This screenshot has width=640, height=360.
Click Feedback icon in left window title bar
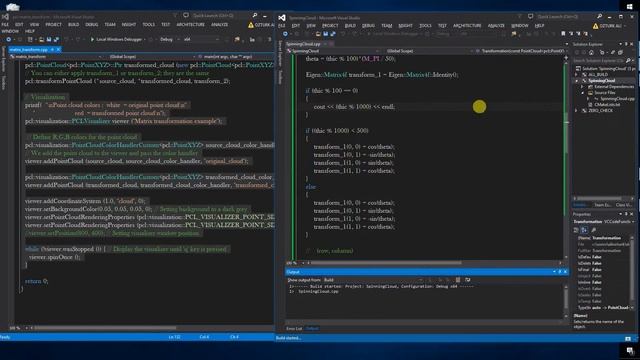186,16
